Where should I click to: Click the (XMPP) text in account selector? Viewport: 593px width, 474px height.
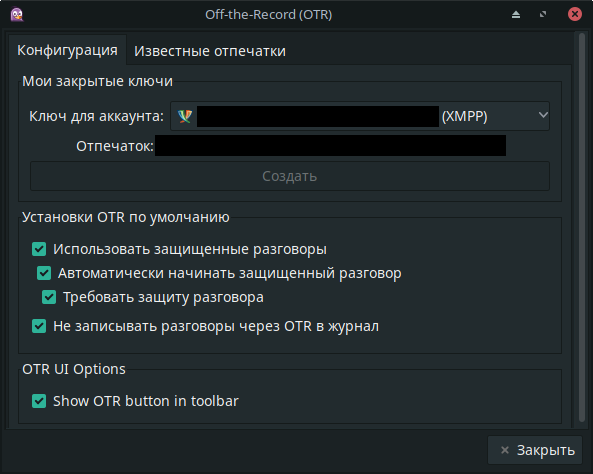point(464,116)
